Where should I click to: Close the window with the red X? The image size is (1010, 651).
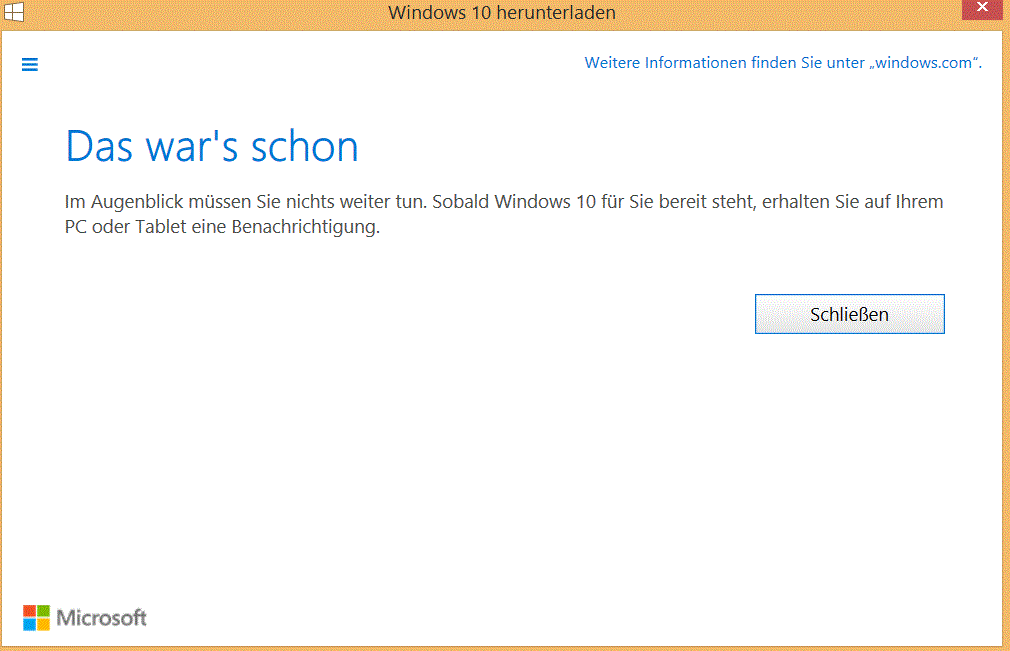(x=982, y=9)
